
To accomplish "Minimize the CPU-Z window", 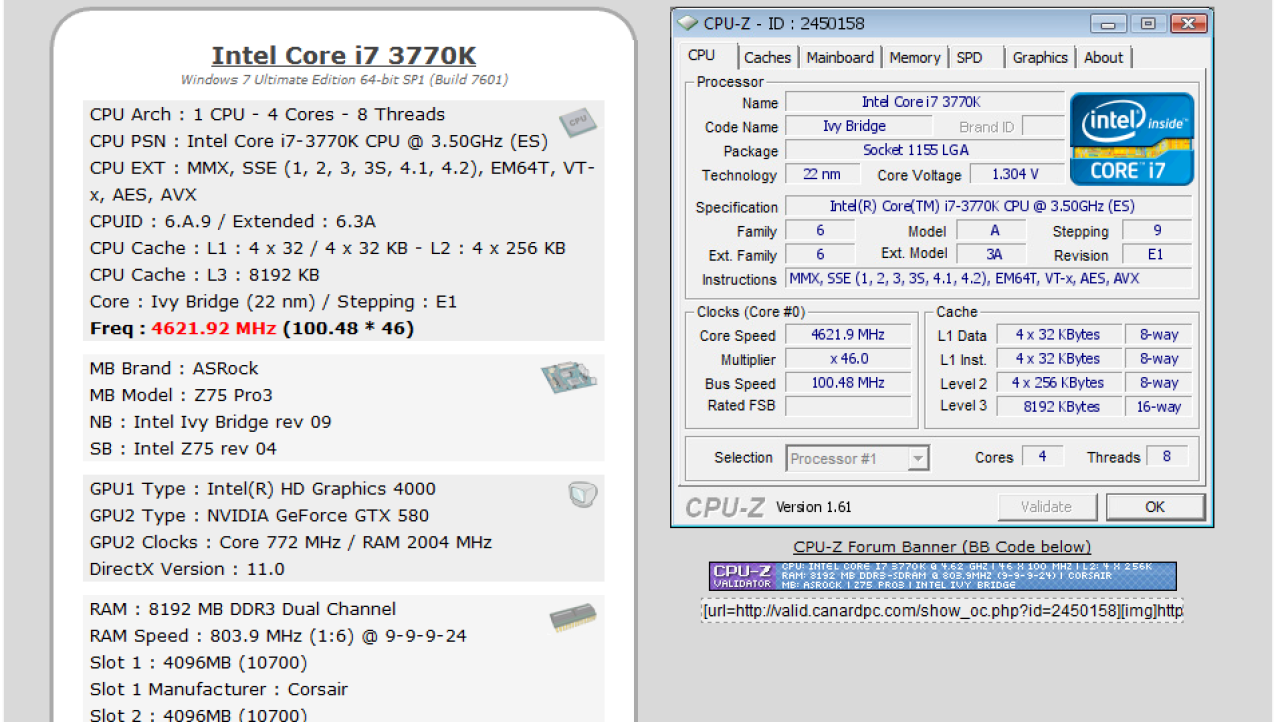I will point(1110,24).
